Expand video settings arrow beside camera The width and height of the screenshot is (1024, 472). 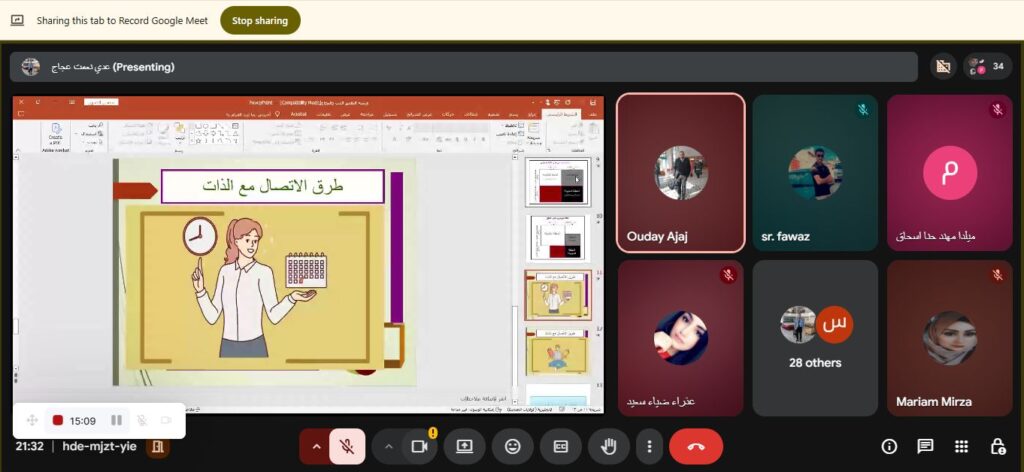click(388, 446)
